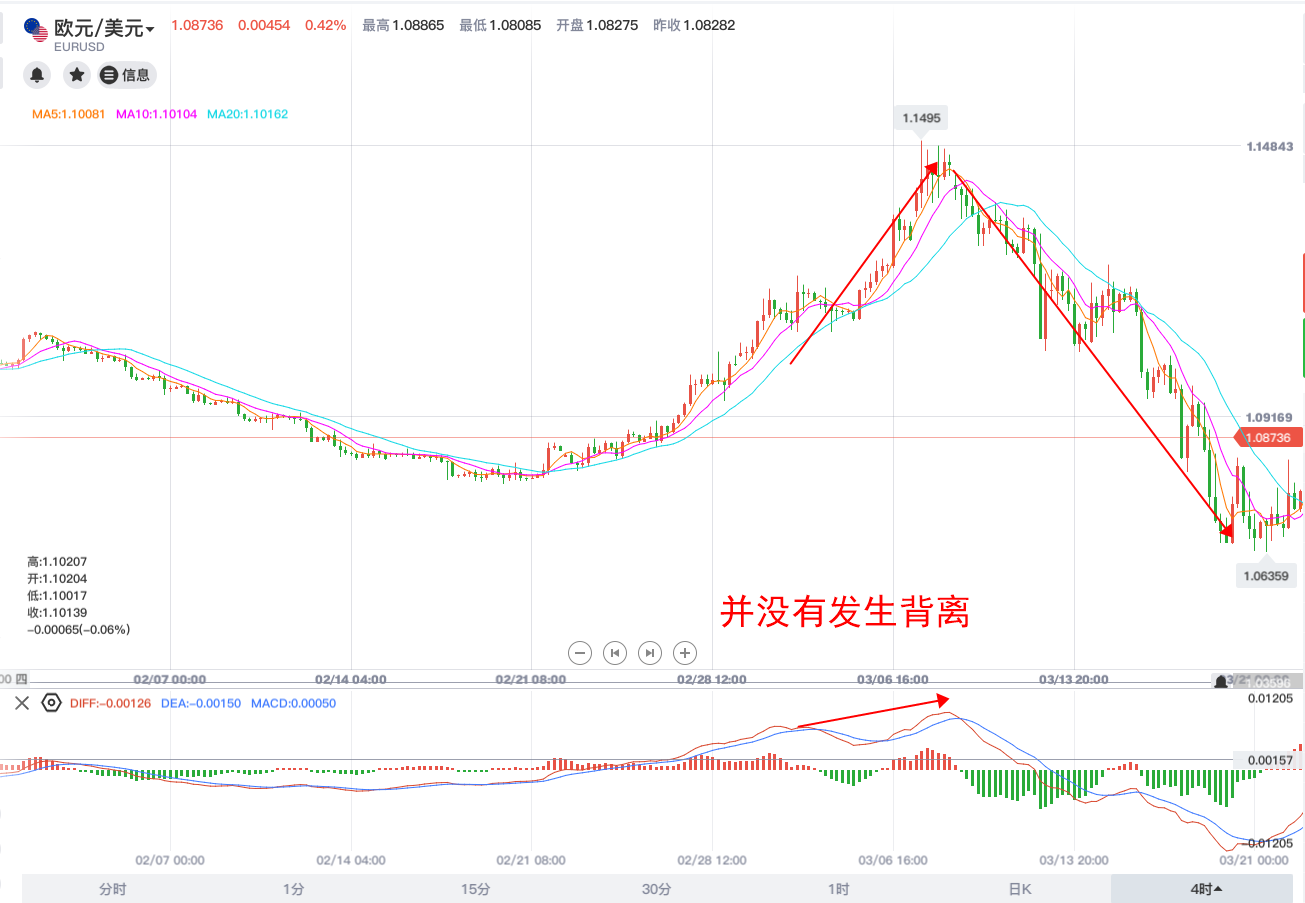
Task: Open MACD indicator settings hexagon icon
Action: 51,703
